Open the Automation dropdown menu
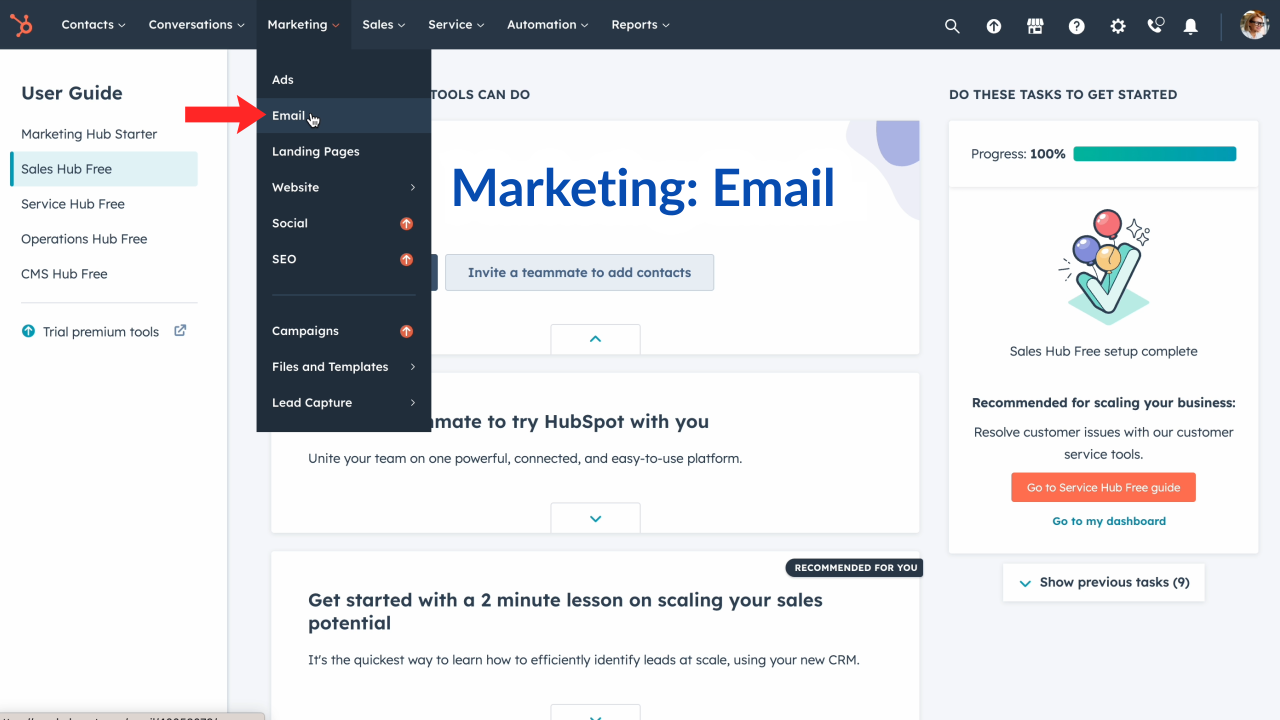The image size is (1280, 720). pyautogui.click(x=547, y=25)
